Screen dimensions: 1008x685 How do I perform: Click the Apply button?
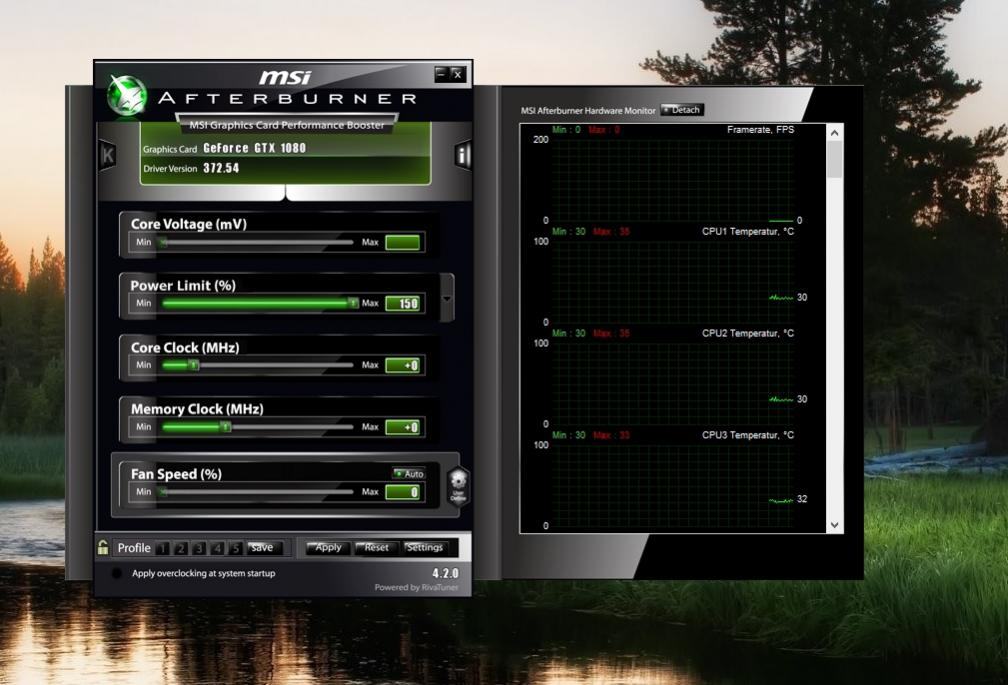328,547
